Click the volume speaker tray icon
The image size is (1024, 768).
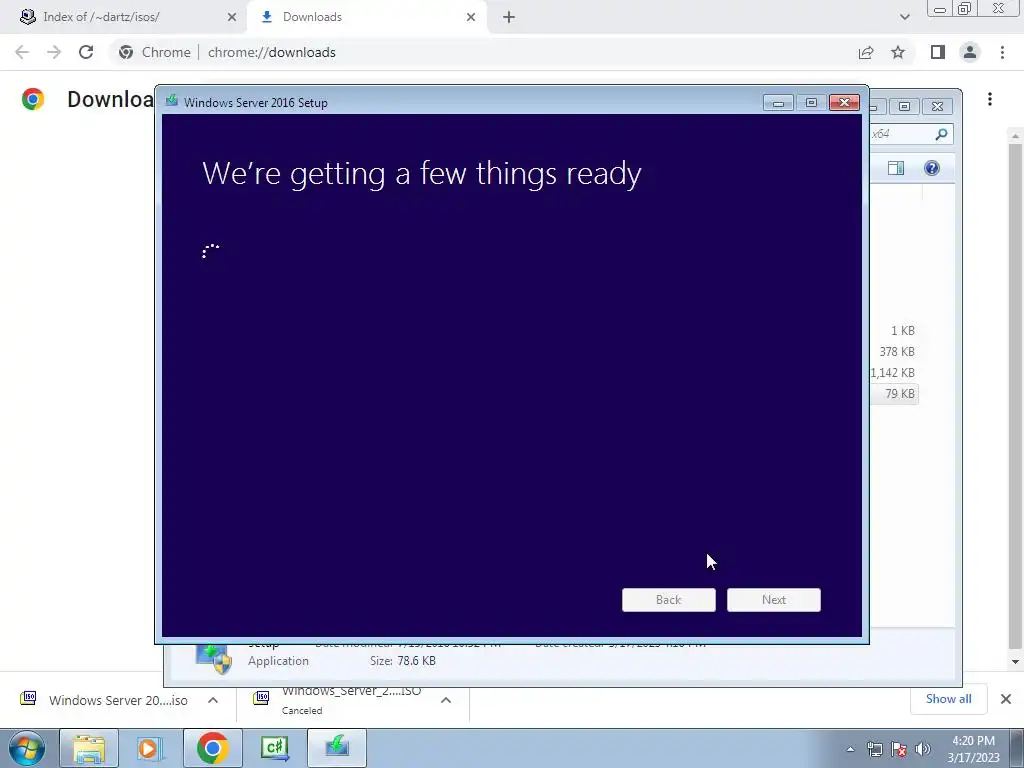[923, 749]
